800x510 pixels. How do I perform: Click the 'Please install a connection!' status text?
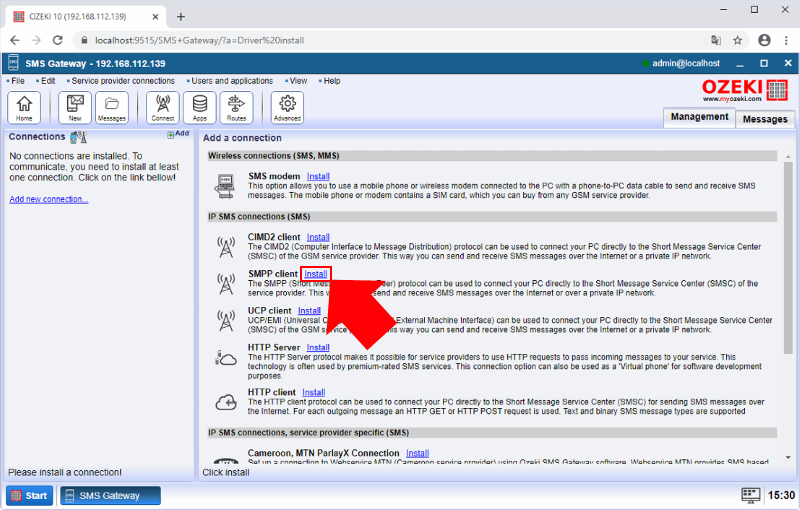pyautogui.click(x=65, y=472)
